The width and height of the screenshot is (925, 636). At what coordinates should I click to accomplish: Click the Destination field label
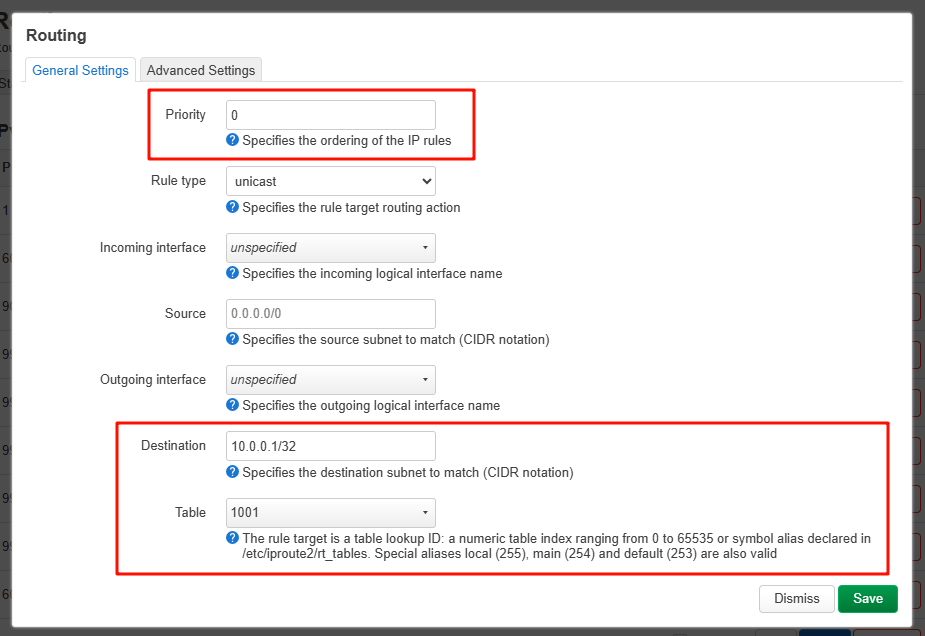[x=173, y=446]
